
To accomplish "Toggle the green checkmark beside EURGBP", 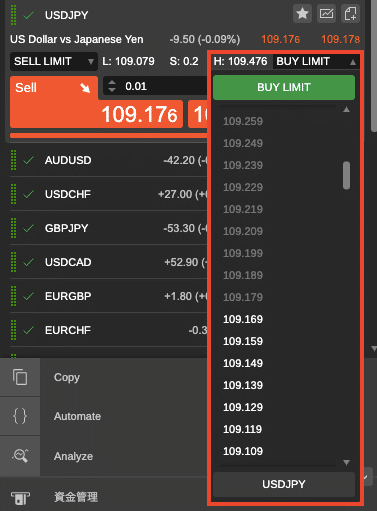I will point(29,296).
